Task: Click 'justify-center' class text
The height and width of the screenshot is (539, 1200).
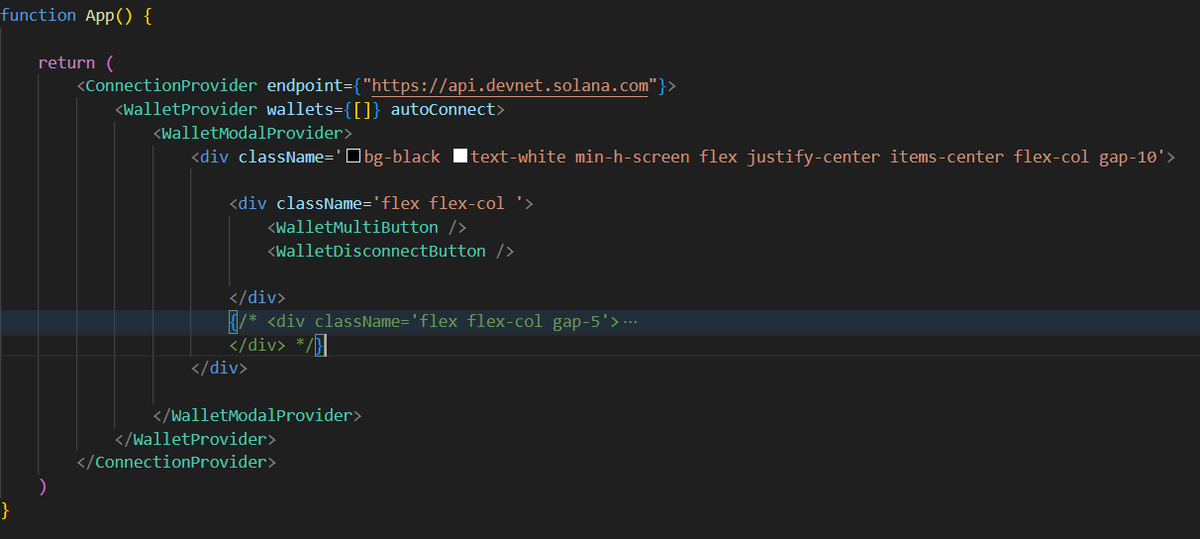Action: pyautogui.click(x=813, y=157)
